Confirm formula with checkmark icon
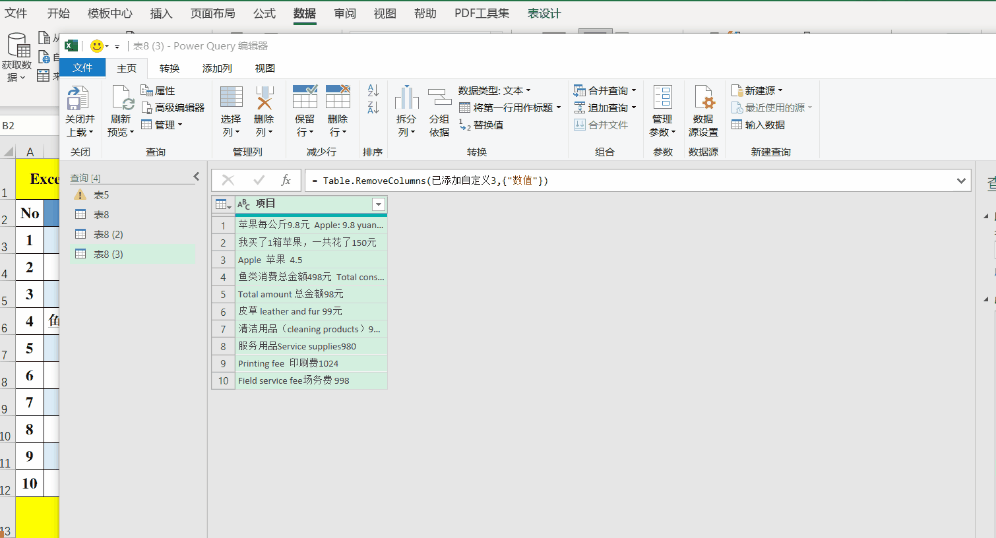The height and width of the screenshot is (538, 996). 259,180
